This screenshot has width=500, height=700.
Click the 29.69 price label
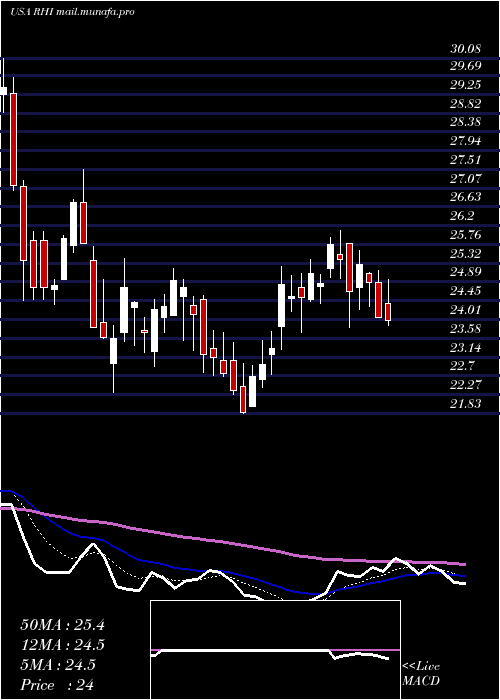tap(466, 67)
